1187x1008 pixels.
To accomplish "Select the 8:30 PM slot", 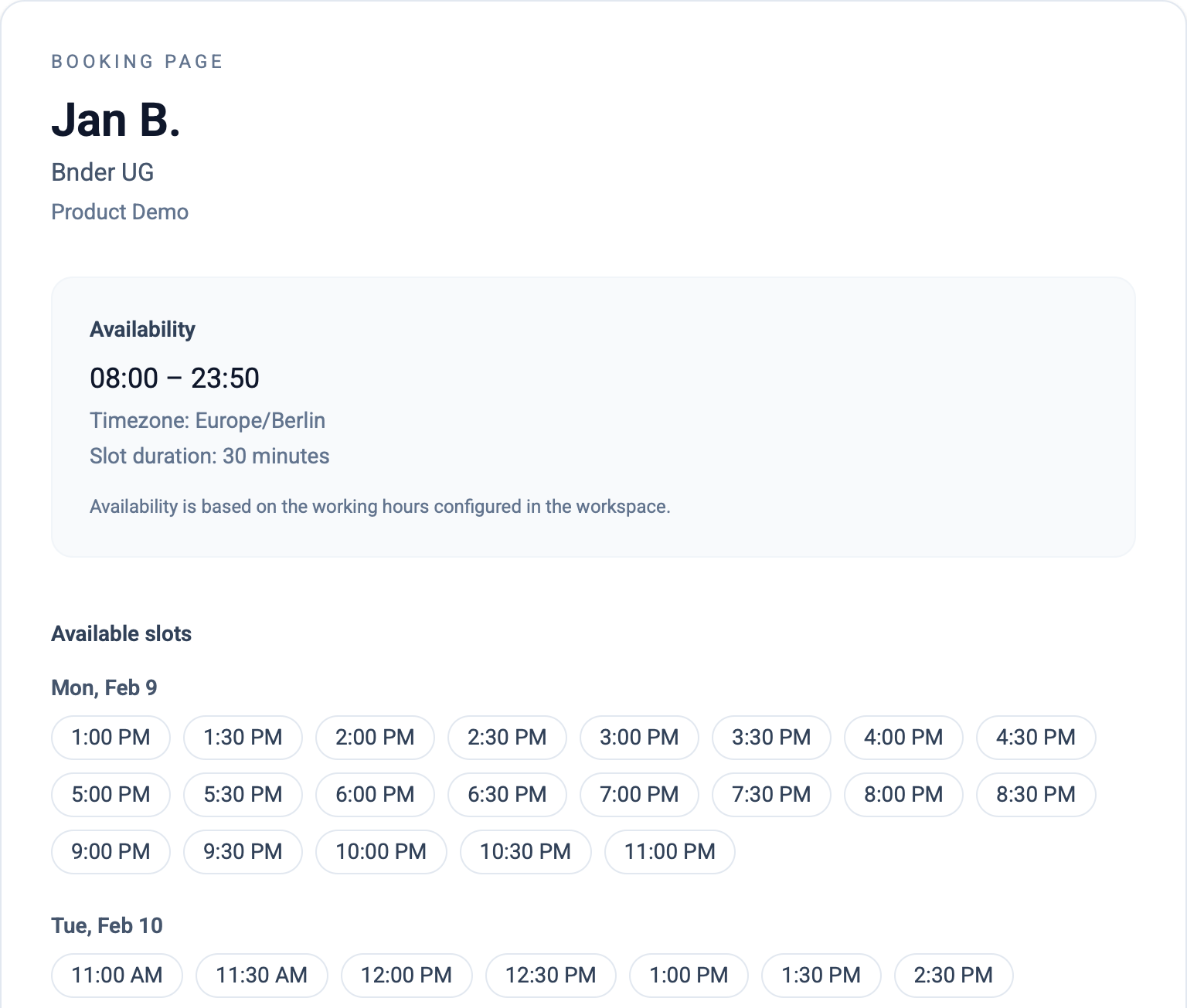I will point(1036,794).
